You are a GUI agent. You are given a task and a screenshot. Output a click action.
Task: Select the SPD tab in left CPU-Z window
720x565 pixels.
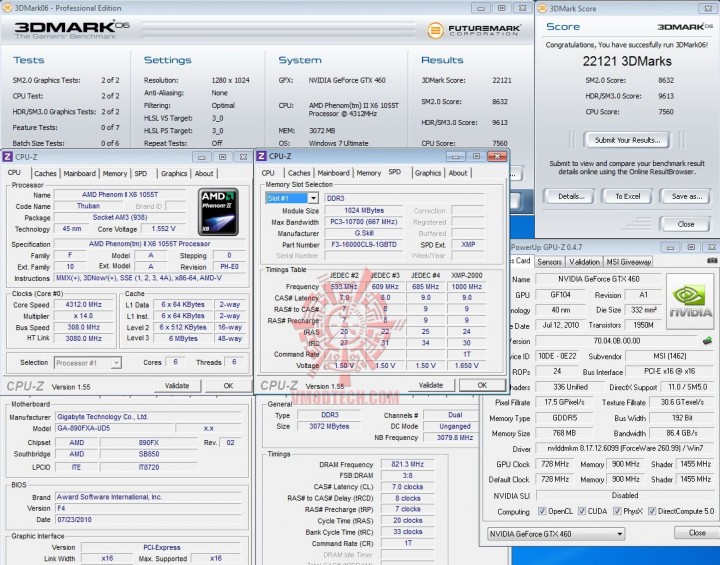tap(141, 173)
